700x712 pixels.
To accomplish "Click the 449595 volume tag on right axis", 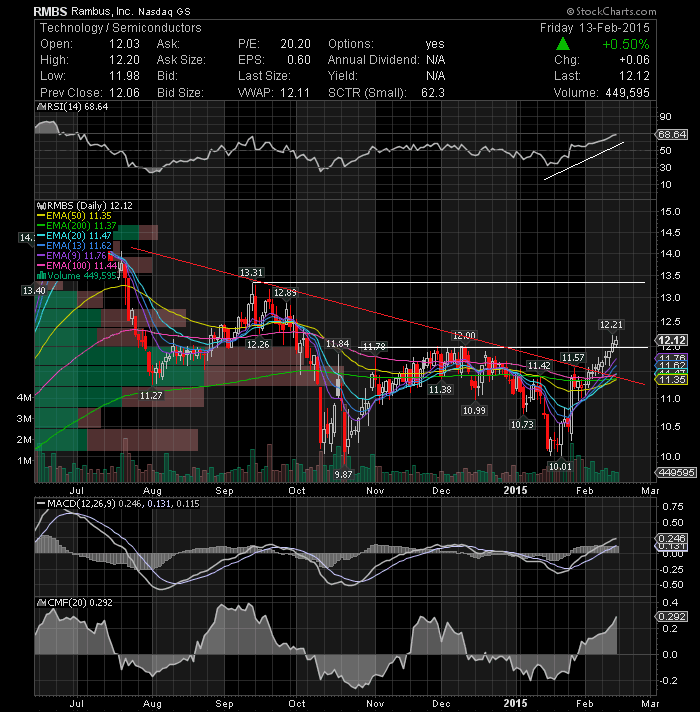I will coord(676,473).
